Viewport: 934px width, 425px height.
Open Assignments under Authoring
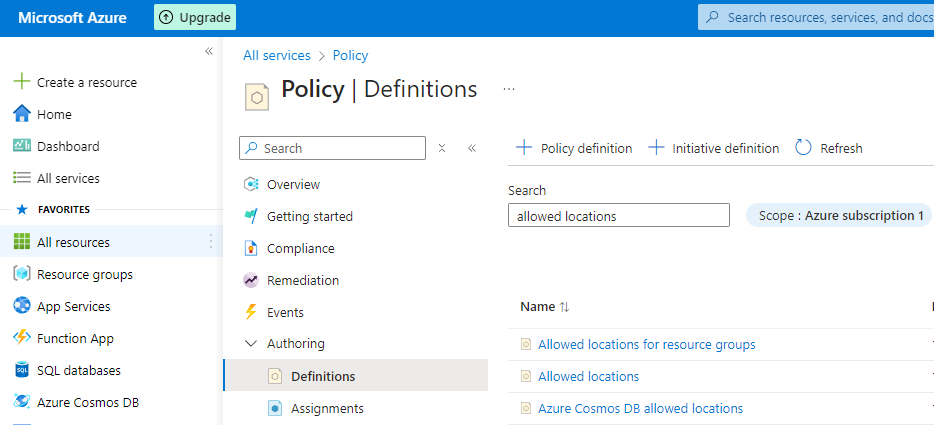click(327, 408)
